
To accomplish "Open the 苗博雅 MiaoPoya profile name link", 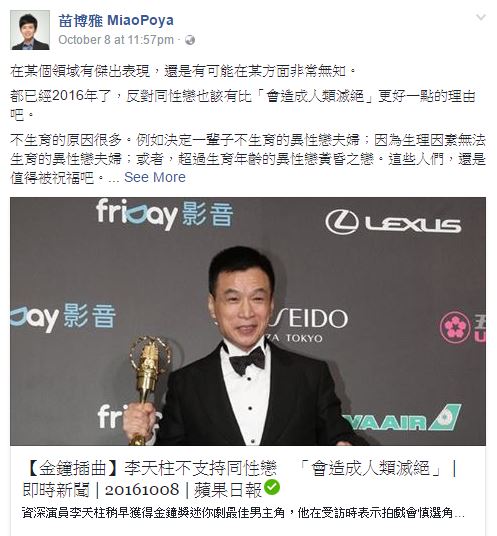I will 116,21.
